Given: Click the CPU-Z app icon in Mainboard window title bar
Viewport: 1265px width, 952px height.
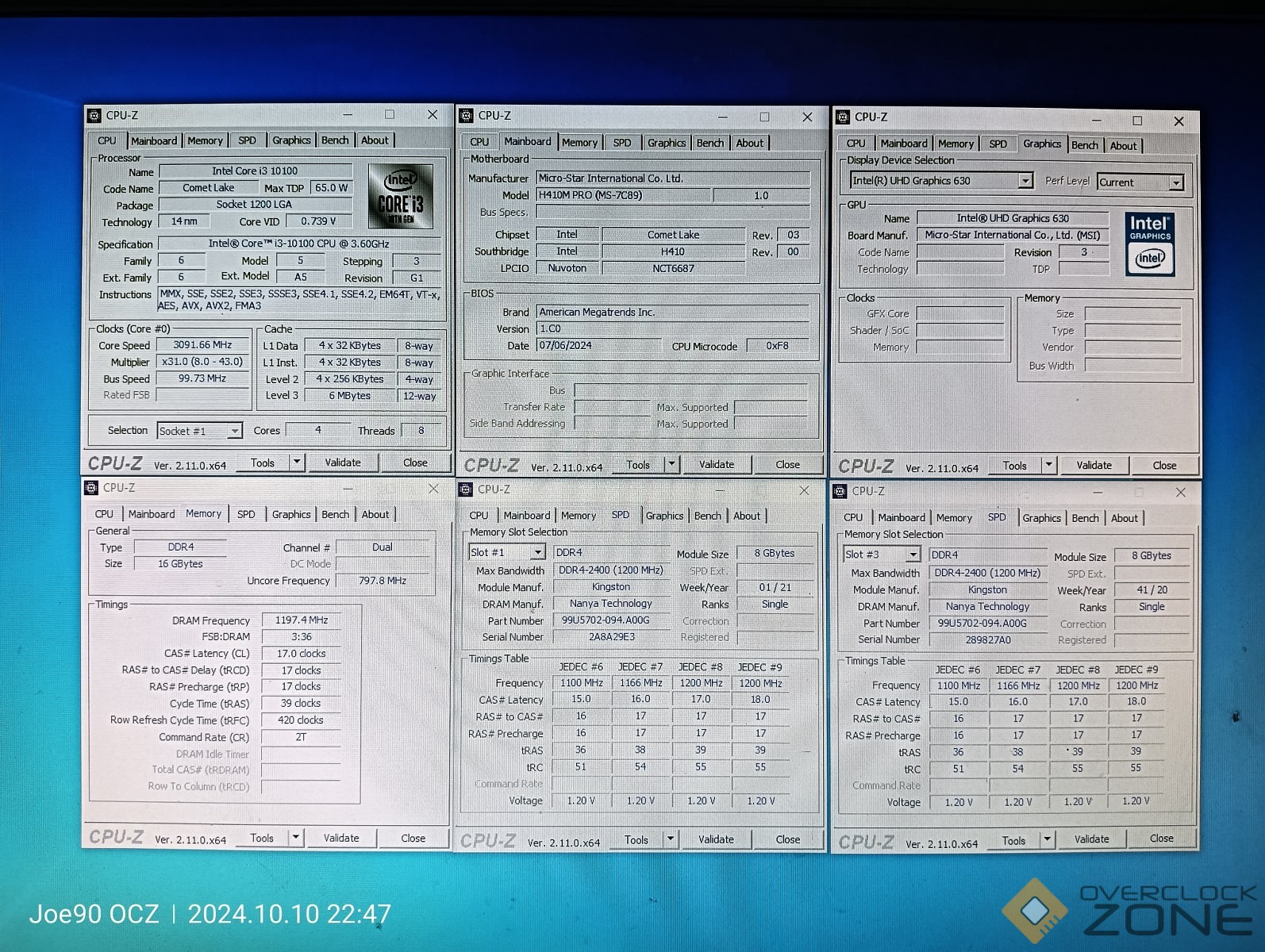Looking at the screenshot, I should (x=467, y=116).
